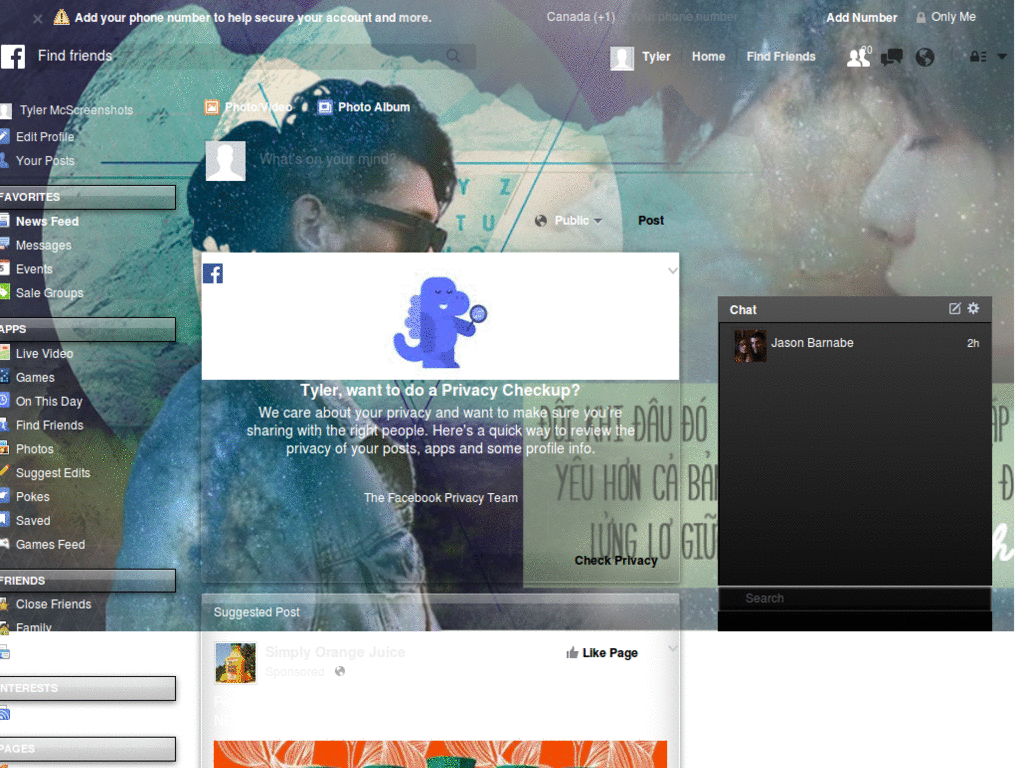Go to Home in the top navigation
1024x768 pixels.
pos(708,57)
